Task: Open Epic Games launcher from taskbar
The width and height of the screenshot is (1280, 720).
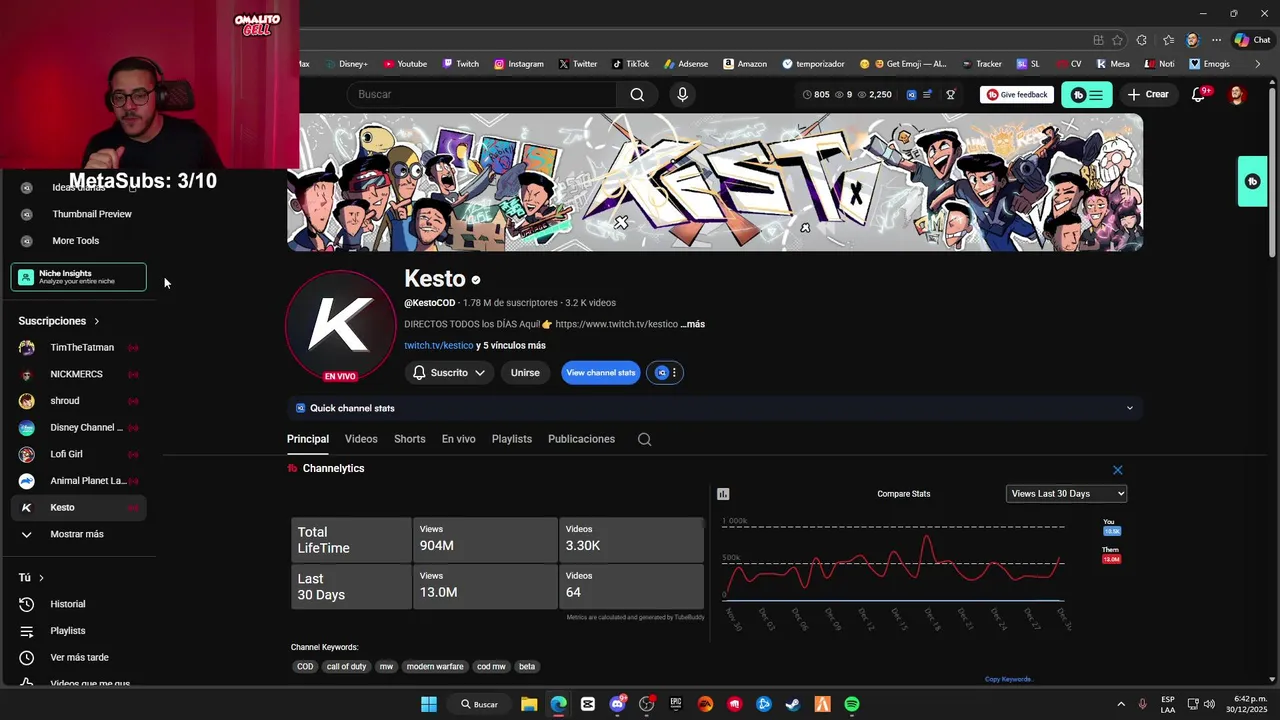Action: (676, 704)
